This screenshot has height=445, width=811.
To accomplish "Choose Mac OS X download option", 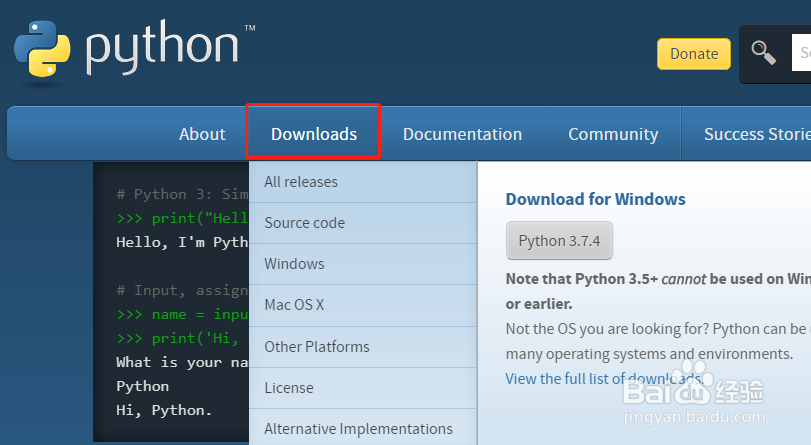I will 363,305.
